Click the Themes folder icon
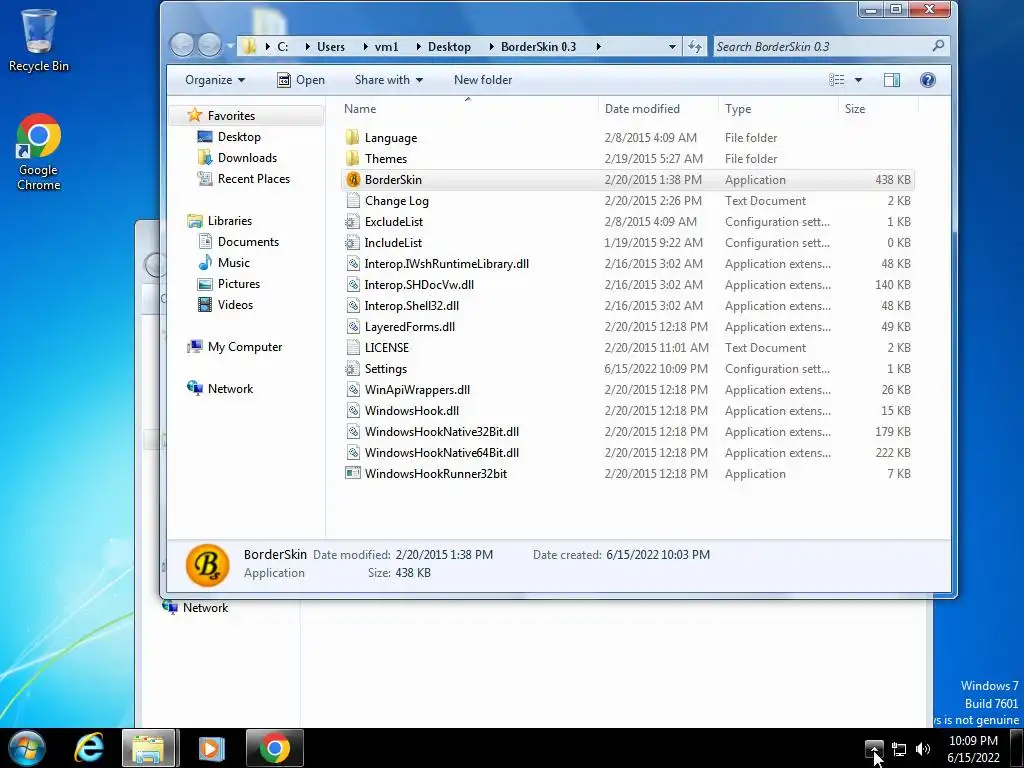 tap(353, 159)
